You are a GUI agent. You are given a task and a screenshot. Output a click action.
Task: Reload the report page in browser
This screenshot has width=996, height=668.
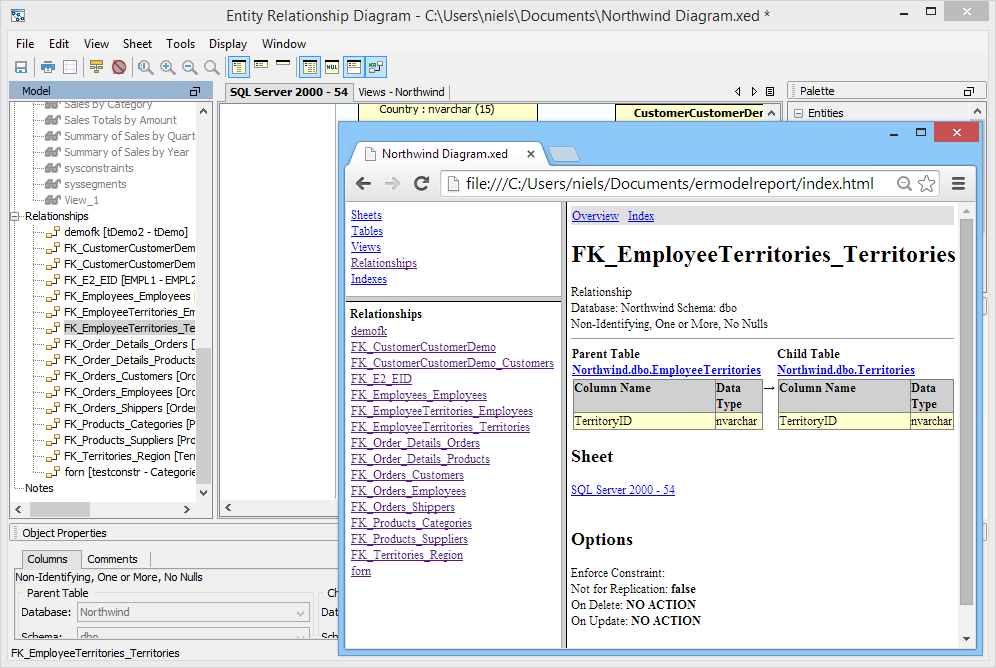(422, 184)
